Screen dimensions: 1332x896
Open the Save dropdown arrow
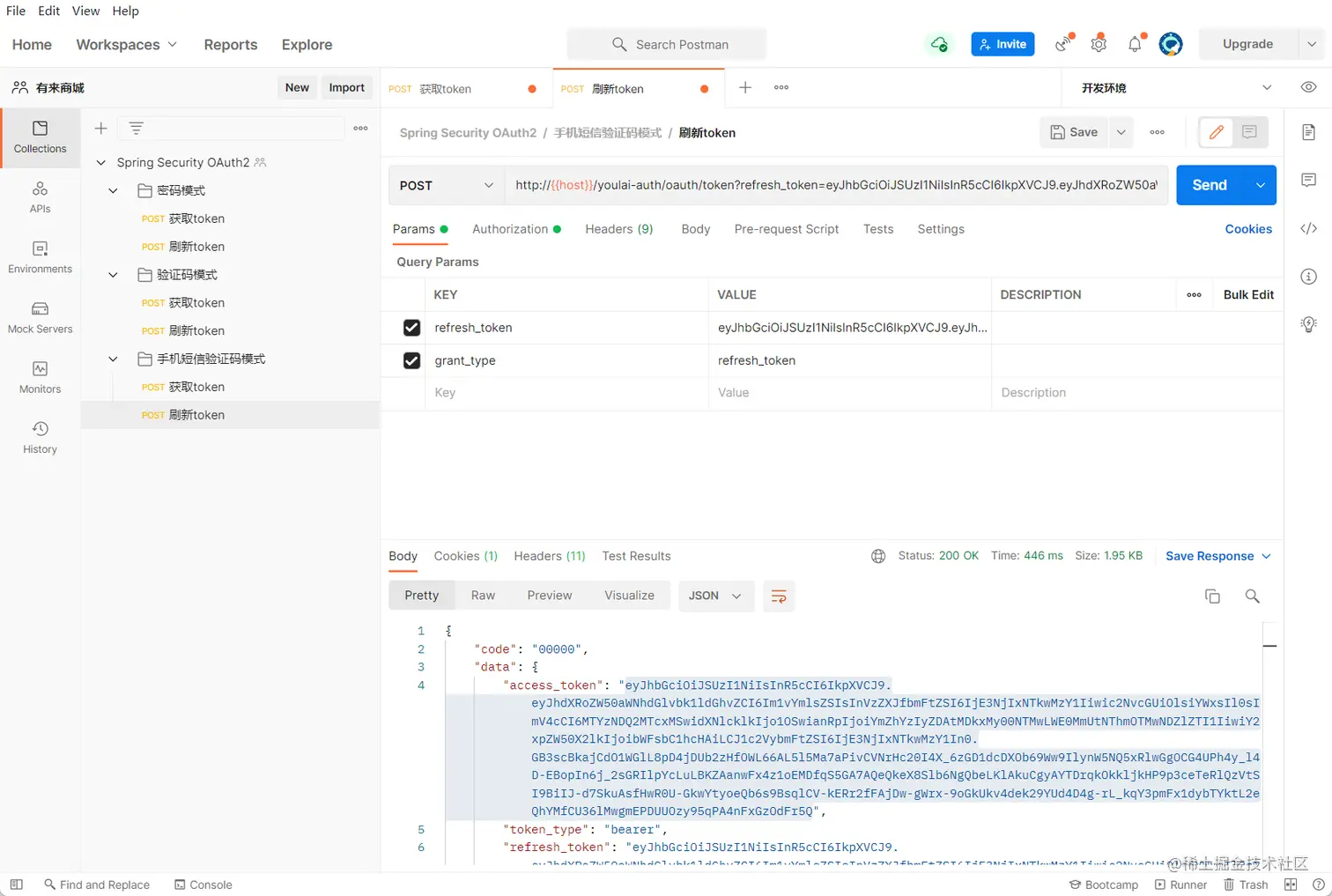pyautogui.click(x=1121, y=132)
